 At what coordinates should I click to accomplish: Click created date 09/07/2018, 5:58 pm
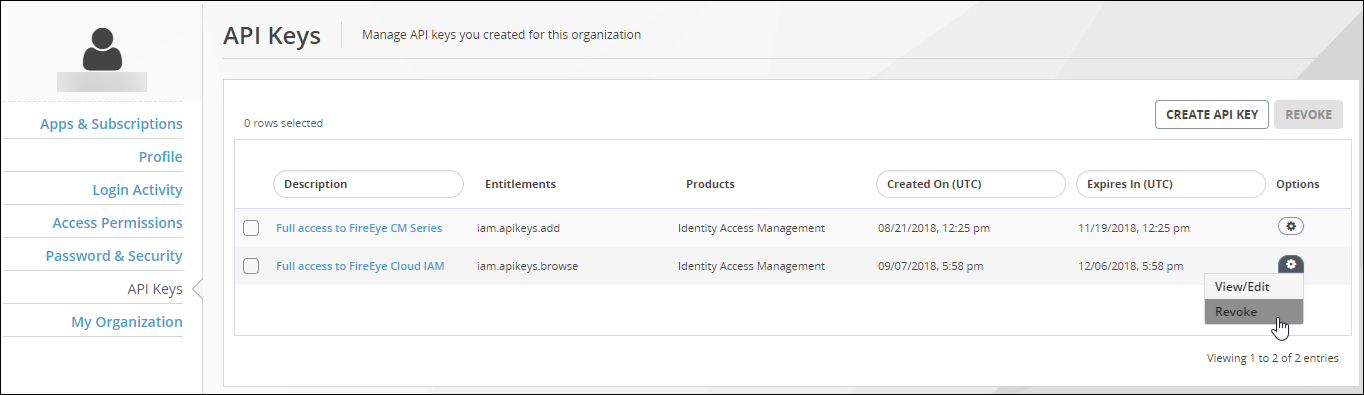[931, 266]
